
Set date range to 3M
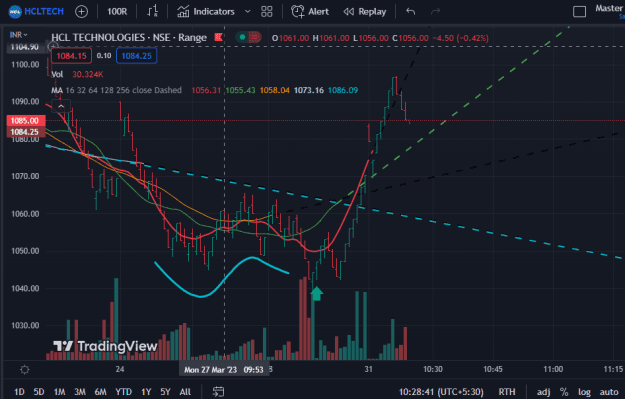click(80, 392)
